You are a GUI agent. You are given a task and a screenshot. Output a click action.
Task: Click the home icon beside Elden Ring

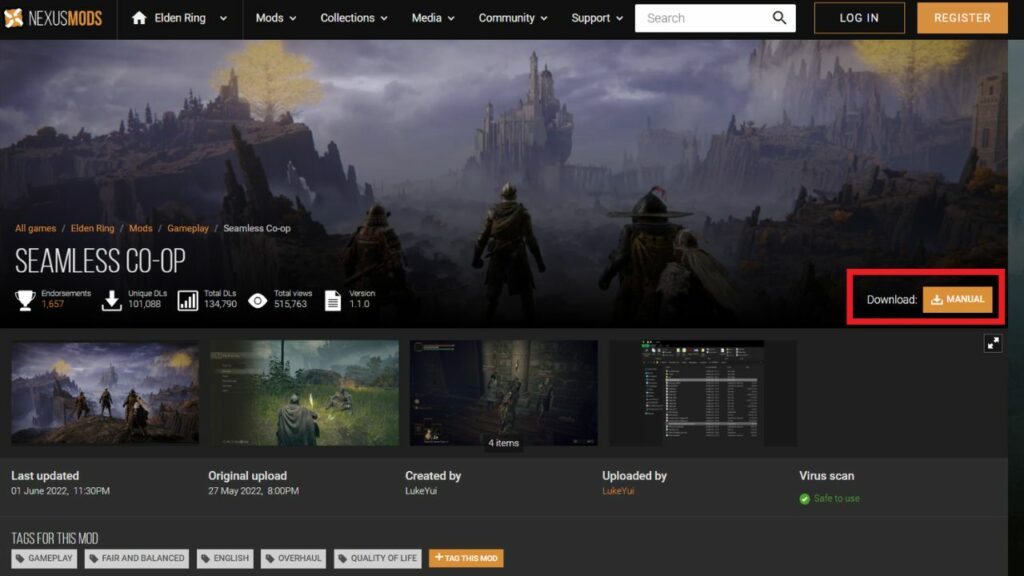coord(139,18)
